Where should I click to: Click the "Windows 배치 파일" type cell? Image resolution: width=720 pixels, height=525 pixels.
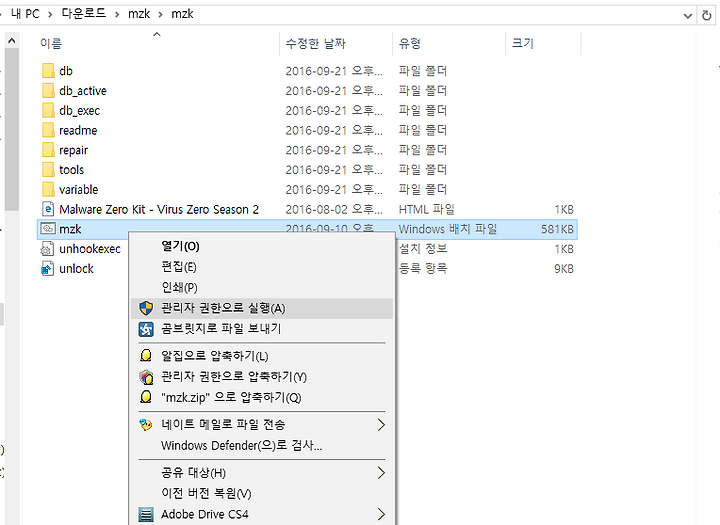click(448, 229)
